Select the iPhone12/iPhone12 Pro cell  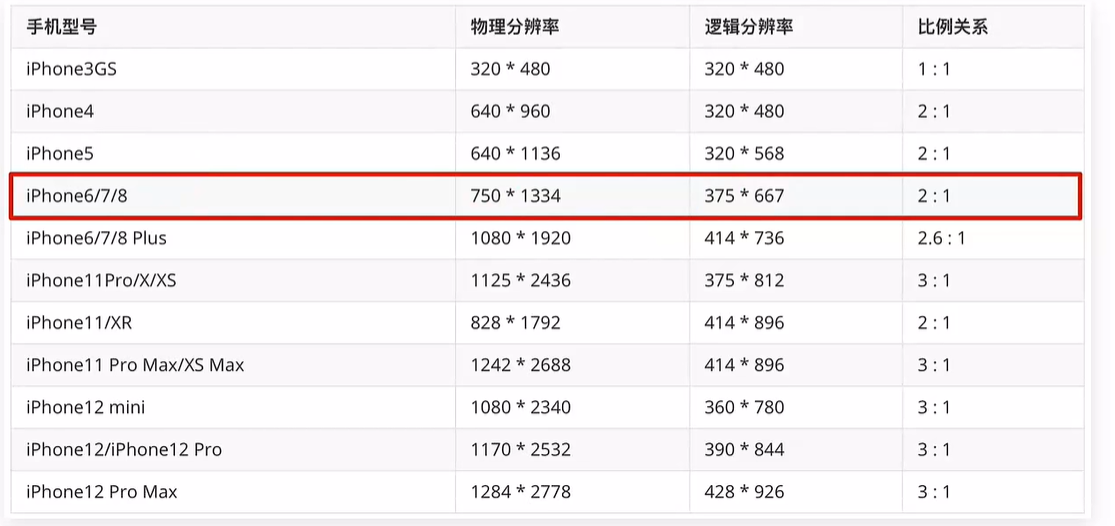tap(124, 449)
